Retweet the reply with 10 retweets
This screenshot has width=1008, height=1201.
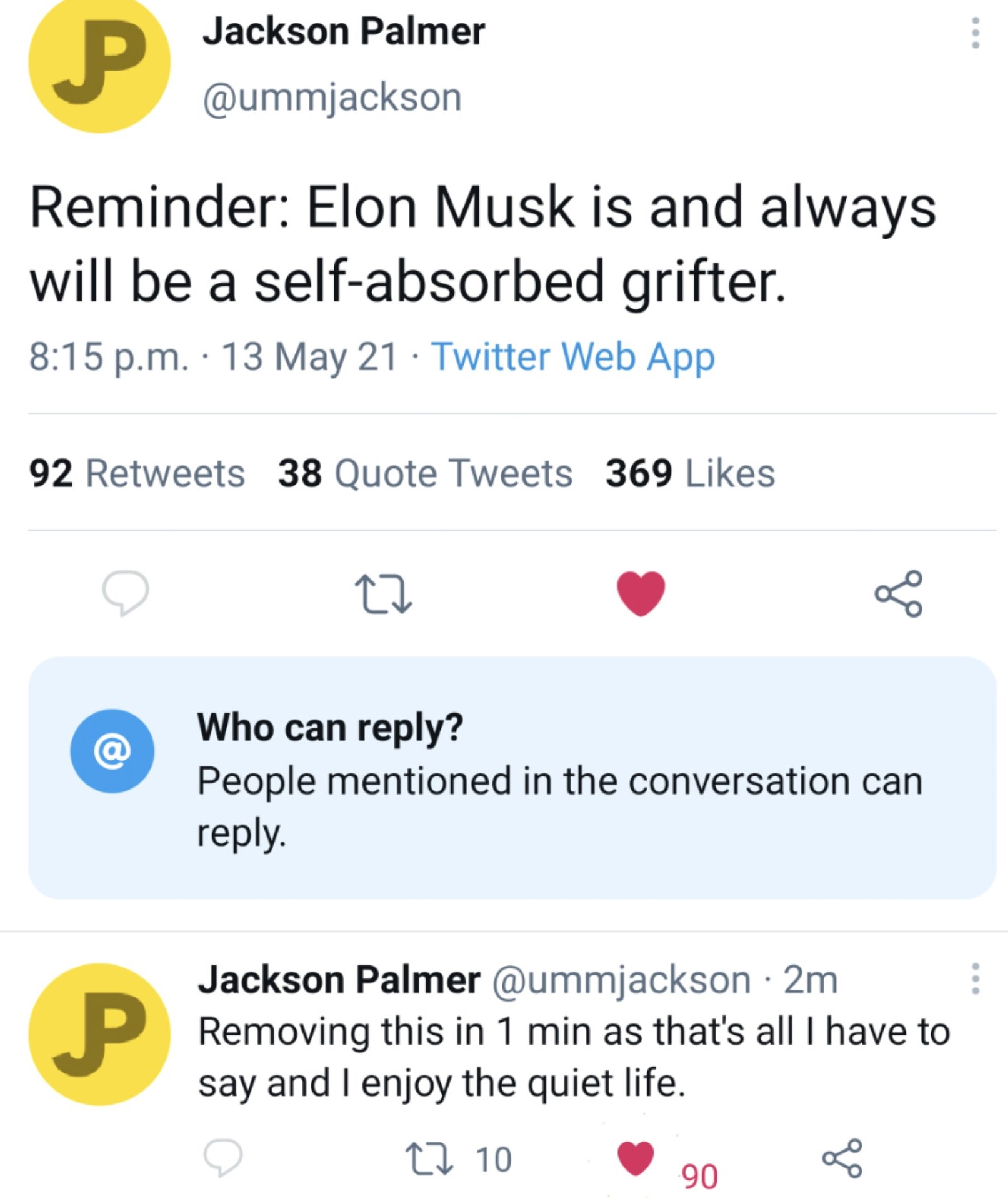[429, 1158]
